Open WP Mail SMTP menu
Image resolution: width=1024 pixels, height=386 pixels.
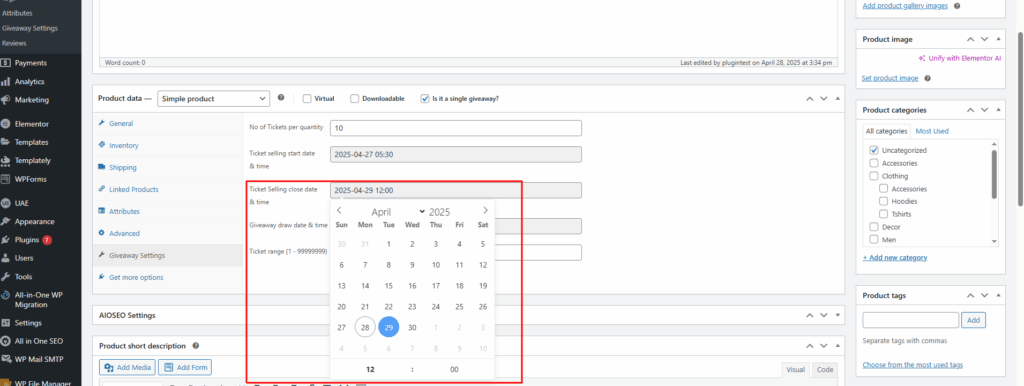(39, 359)
